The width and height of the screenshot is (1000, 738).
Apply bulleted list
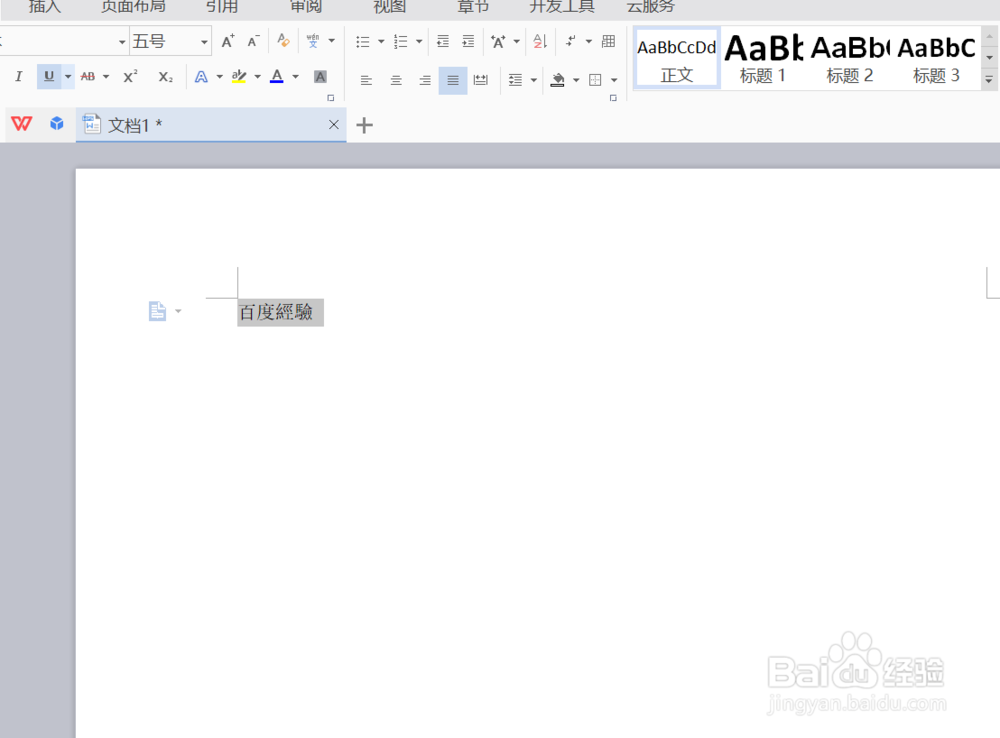point(363,41)
